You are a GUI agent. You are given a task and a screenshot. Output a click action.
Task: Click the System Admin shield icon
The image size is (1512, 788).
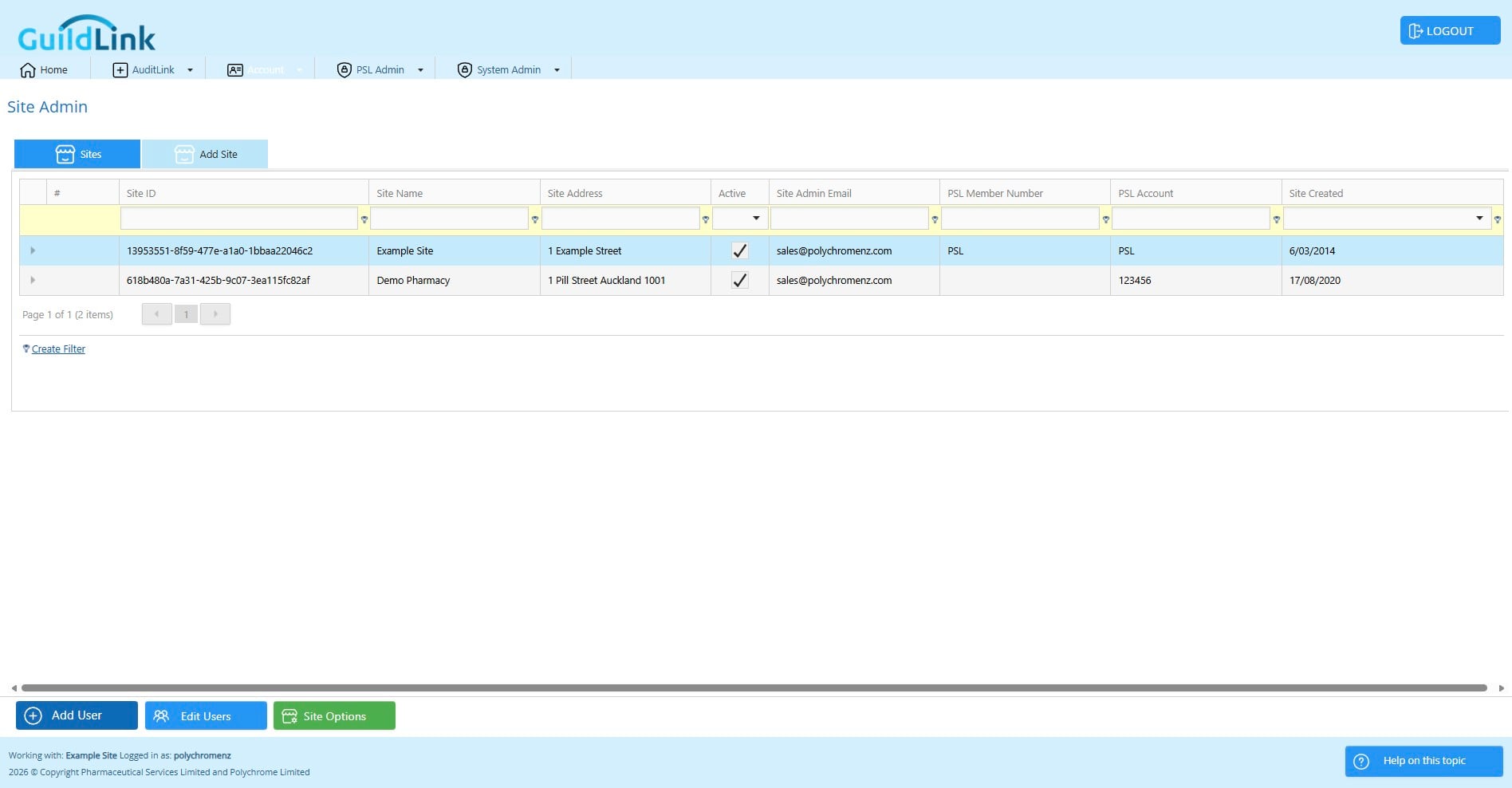[x=465, y=70]
